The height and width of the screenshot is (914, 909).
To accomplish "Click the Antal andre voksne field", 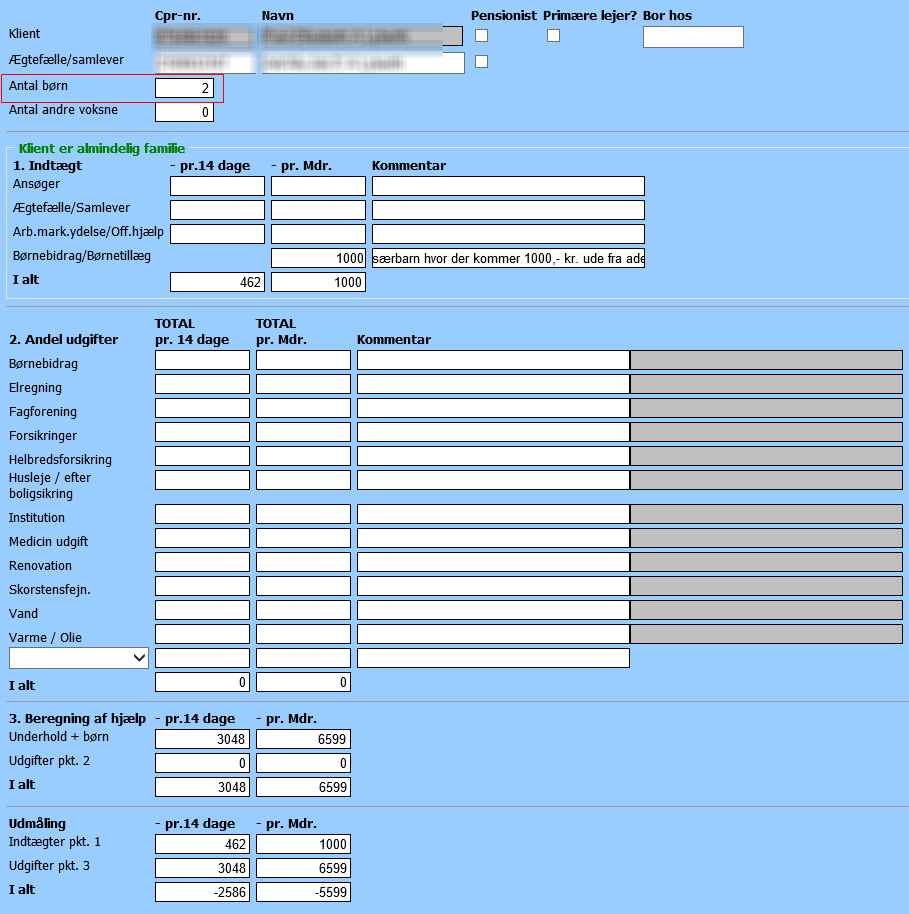I will (184, 112).
